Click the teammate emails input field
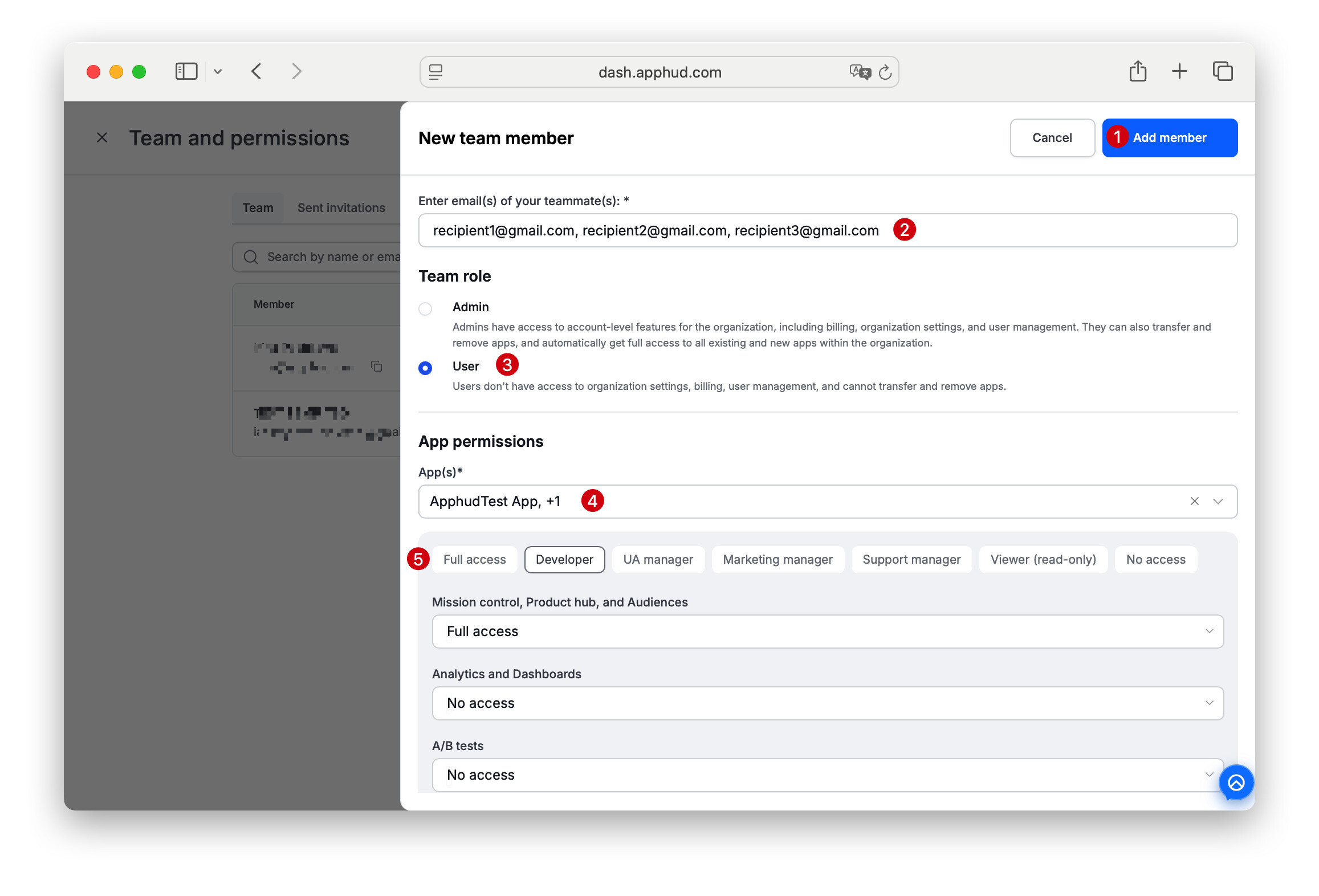 point(828,230)
